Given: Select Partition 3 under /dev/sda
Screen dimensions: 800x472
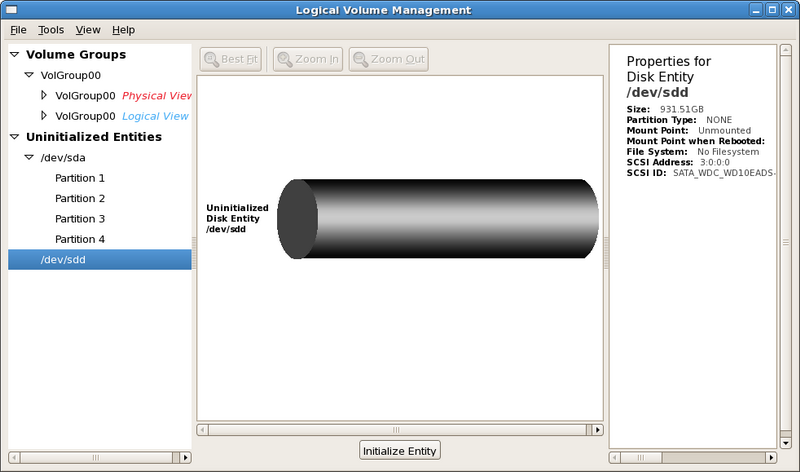Looking at the screenshot, I should 80,219.
